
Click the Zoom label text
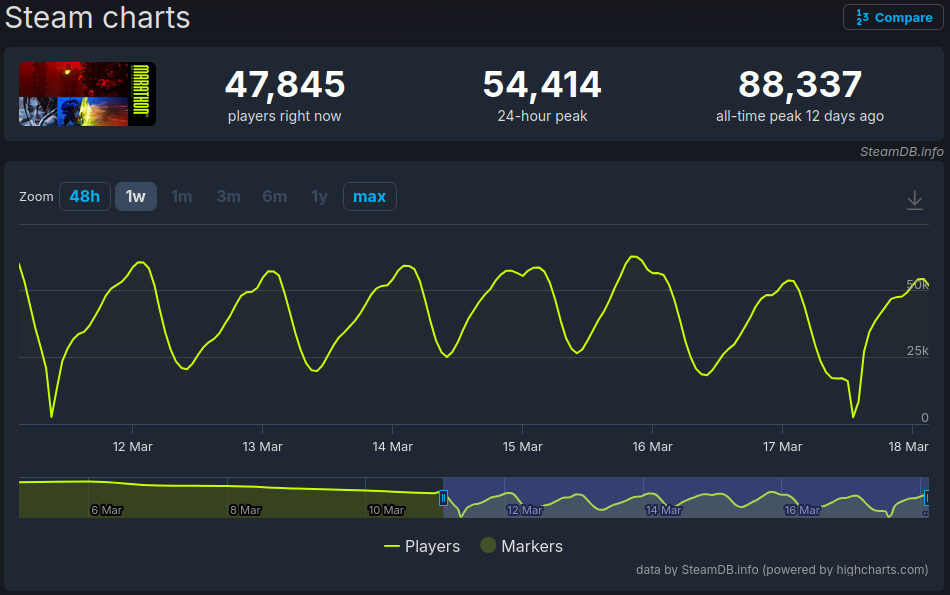36,196
